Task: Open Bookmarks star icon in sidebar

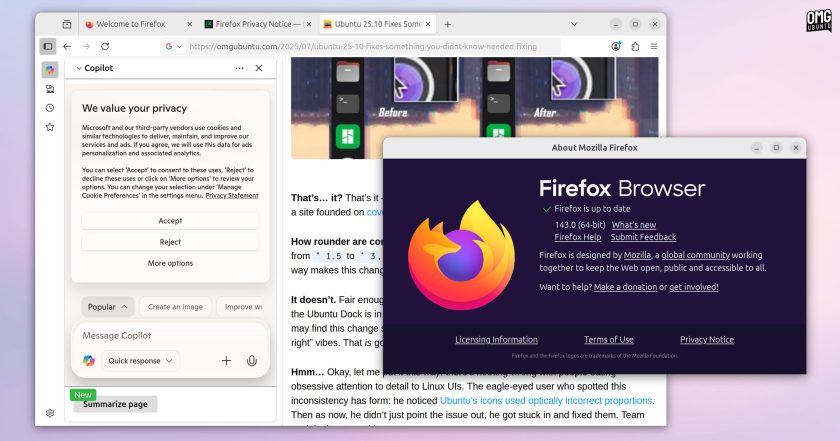Action: [x=50, y=127]
